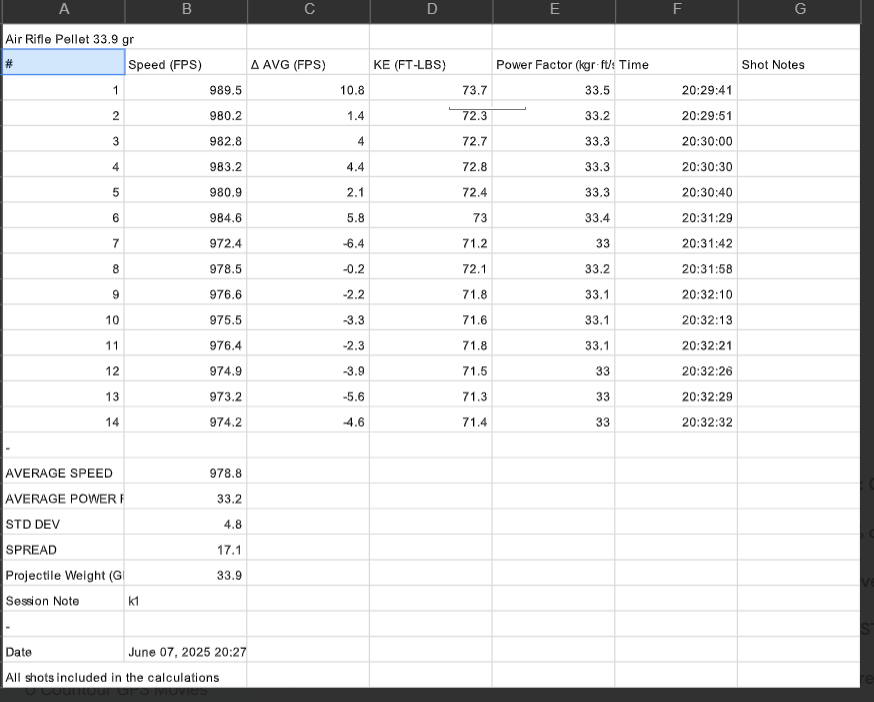Select speed value 980.2 for shot 2

click(186, 115)
